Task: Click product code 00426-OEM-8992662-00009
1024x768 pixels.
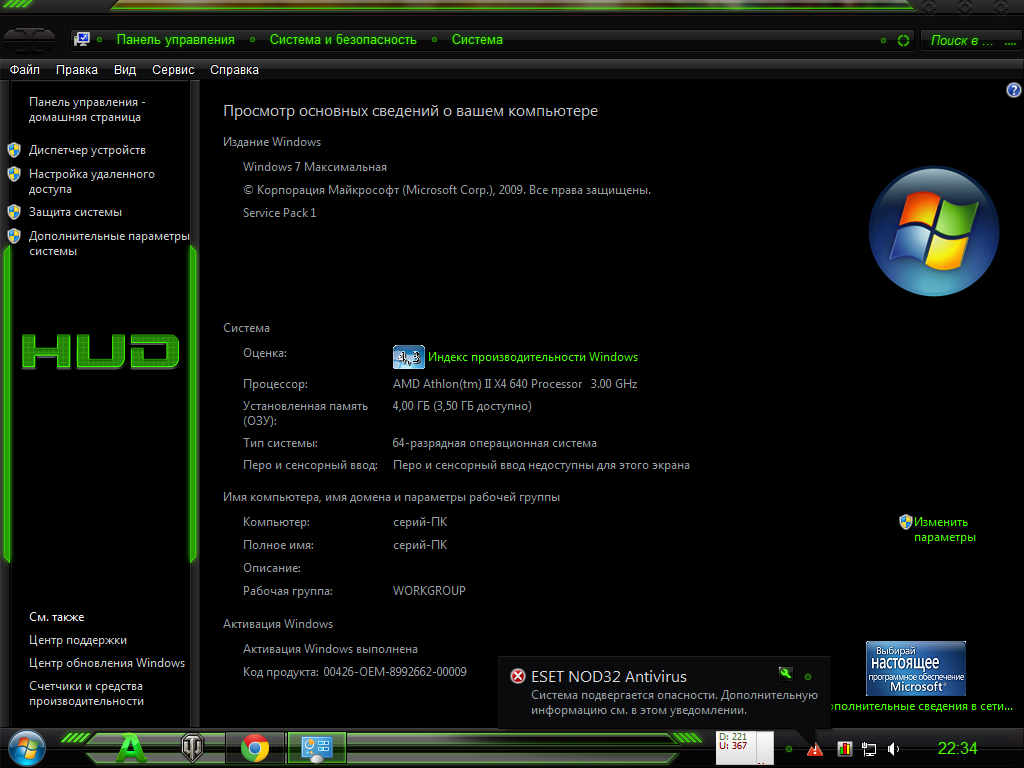Action: coord(395,672)
